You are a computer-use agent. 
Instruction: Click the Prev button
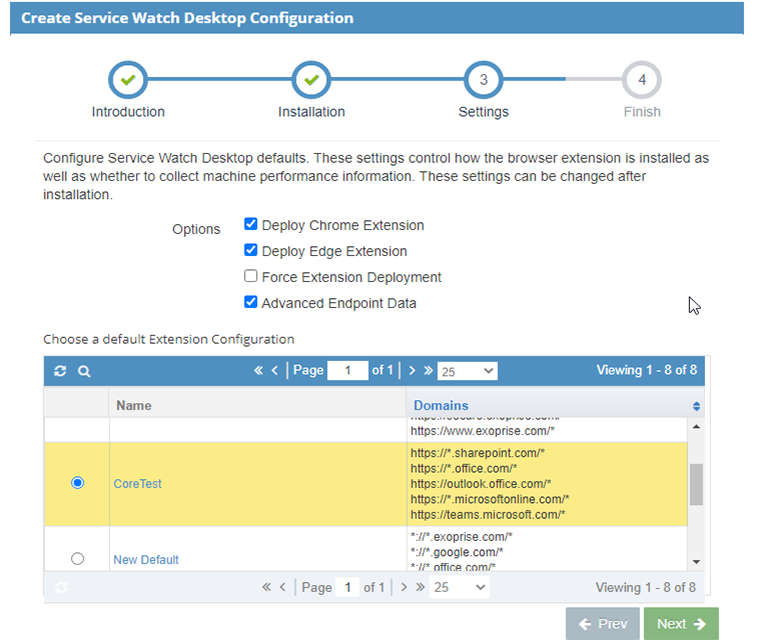coord(603,624)
